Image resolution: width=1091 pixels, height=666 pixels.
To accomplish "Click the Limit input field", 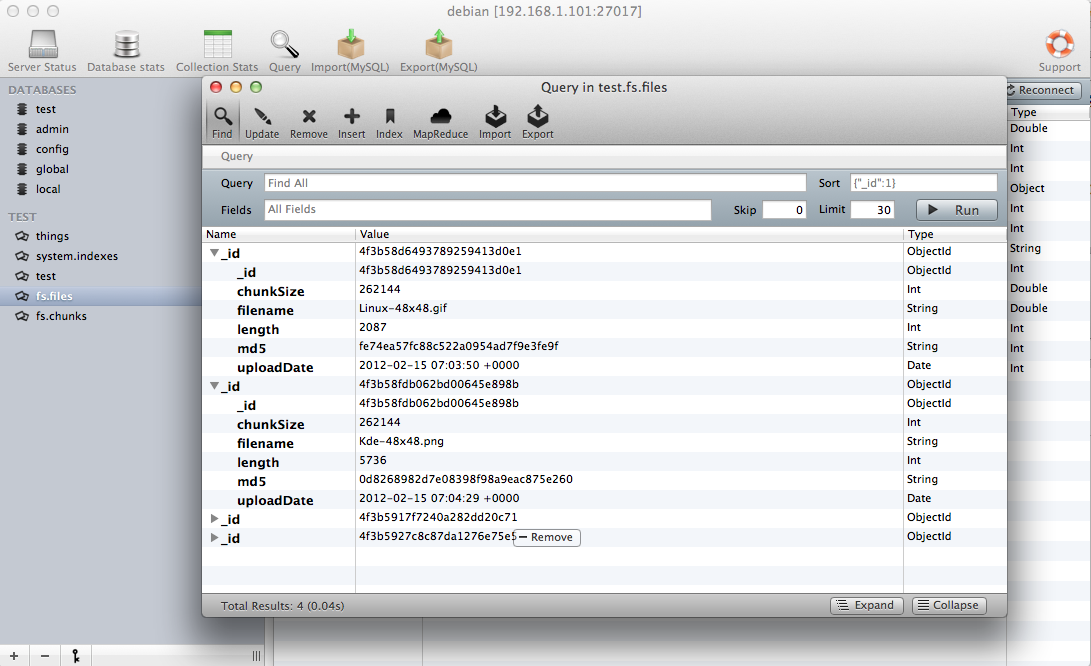I will click(x=872, y=210).
